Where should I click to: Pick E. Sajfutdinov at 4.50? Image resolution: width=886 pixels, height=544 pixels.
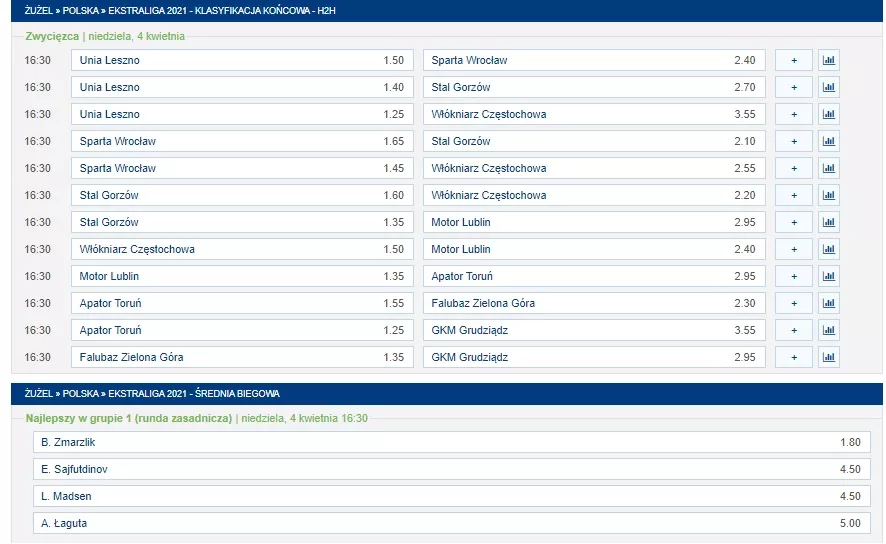pos(451,469)
